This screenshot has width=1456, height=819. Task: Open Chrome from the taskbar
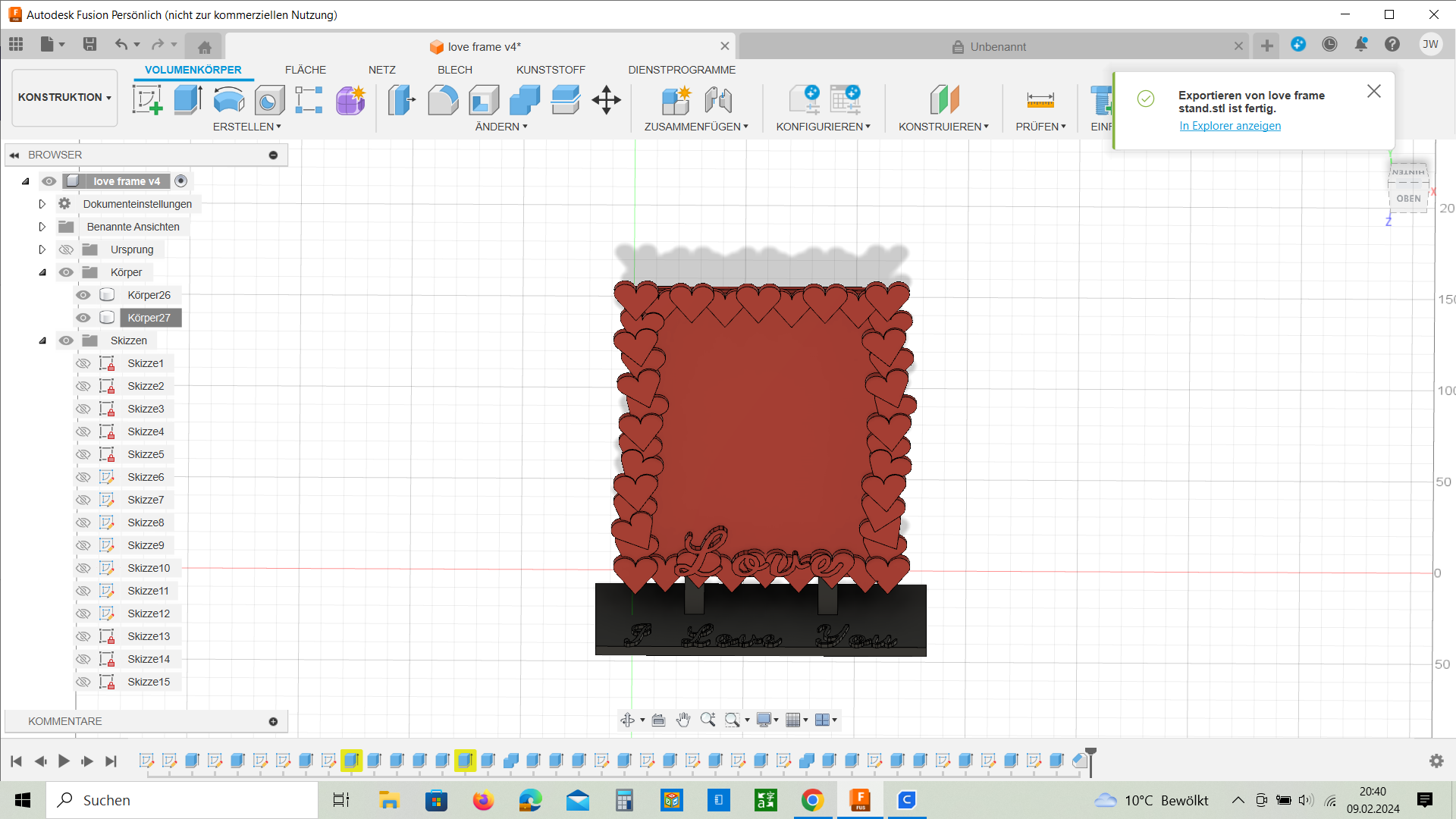[813, 800]
